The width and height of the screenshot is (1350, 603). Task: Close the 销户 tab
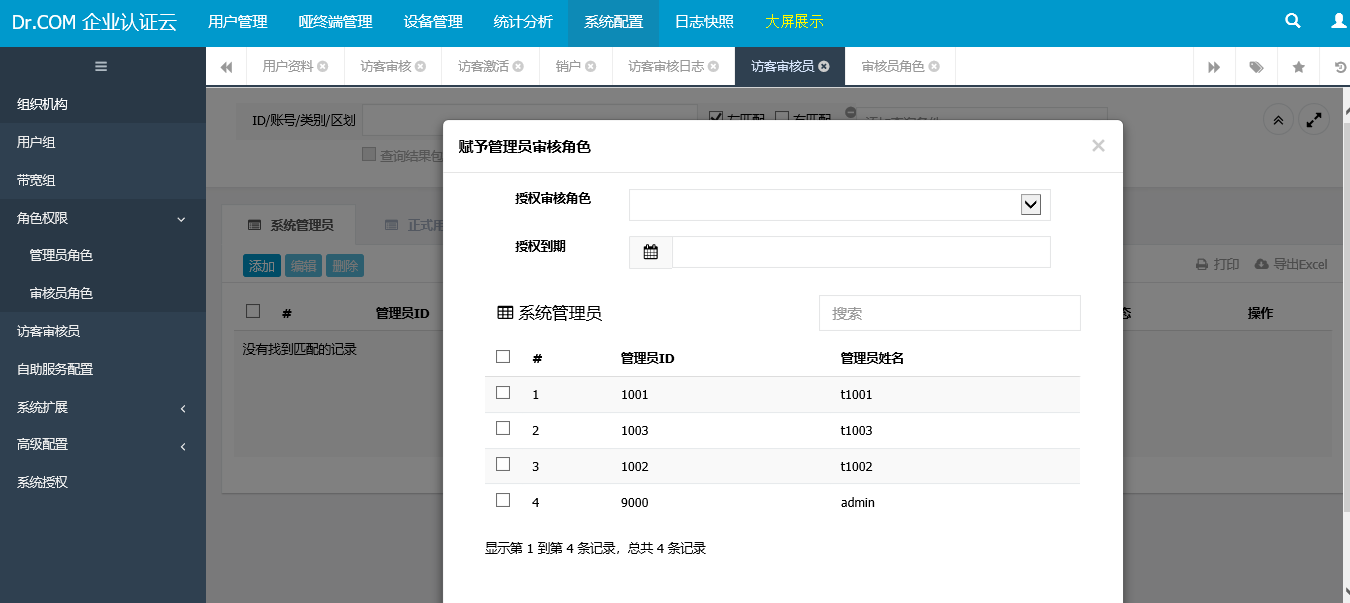click(x=591, y=67)
